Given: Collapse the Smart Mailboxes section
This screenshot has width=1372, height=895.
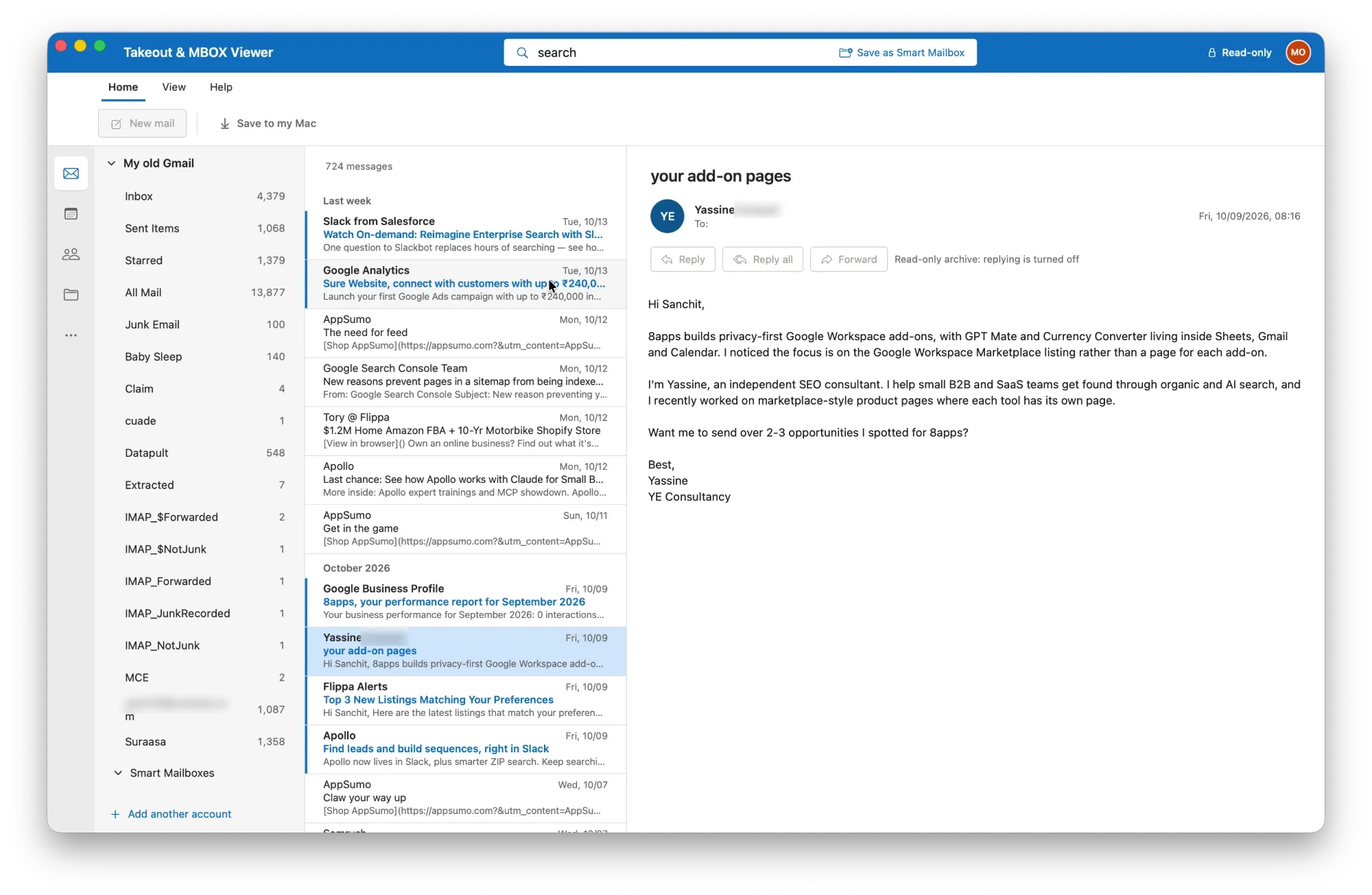Looking at the screenshot, I should (118, 773).
